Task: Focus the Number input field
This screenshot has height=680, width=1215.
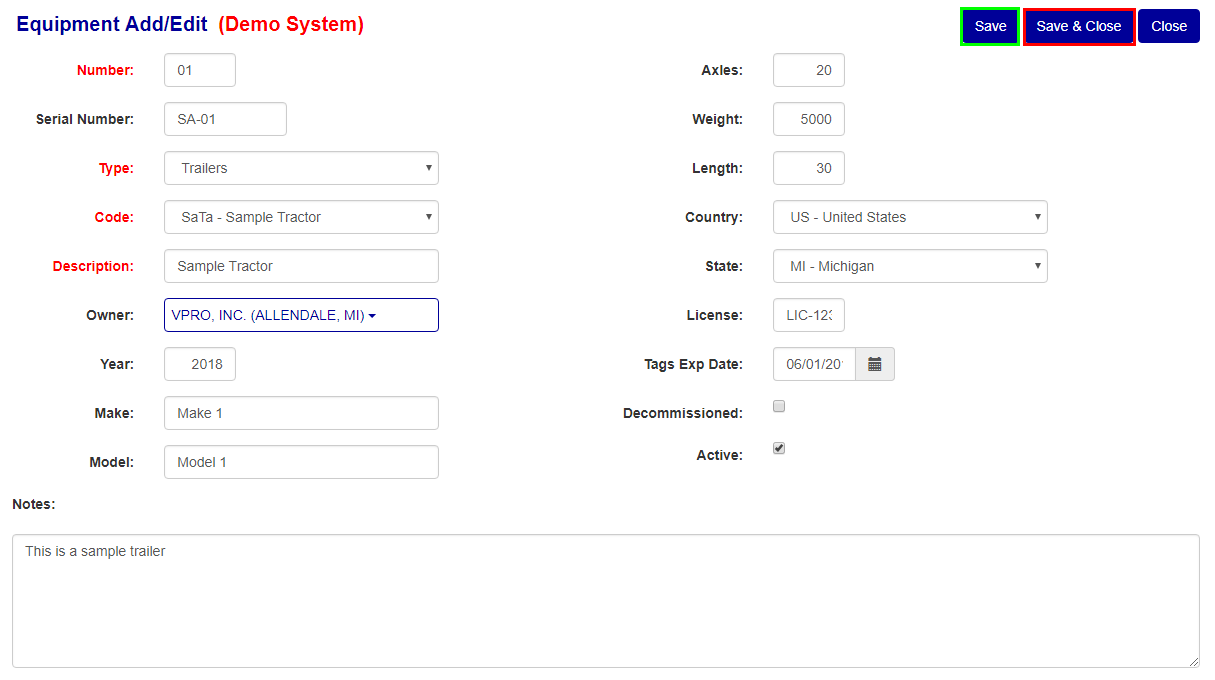Action: 200,70
